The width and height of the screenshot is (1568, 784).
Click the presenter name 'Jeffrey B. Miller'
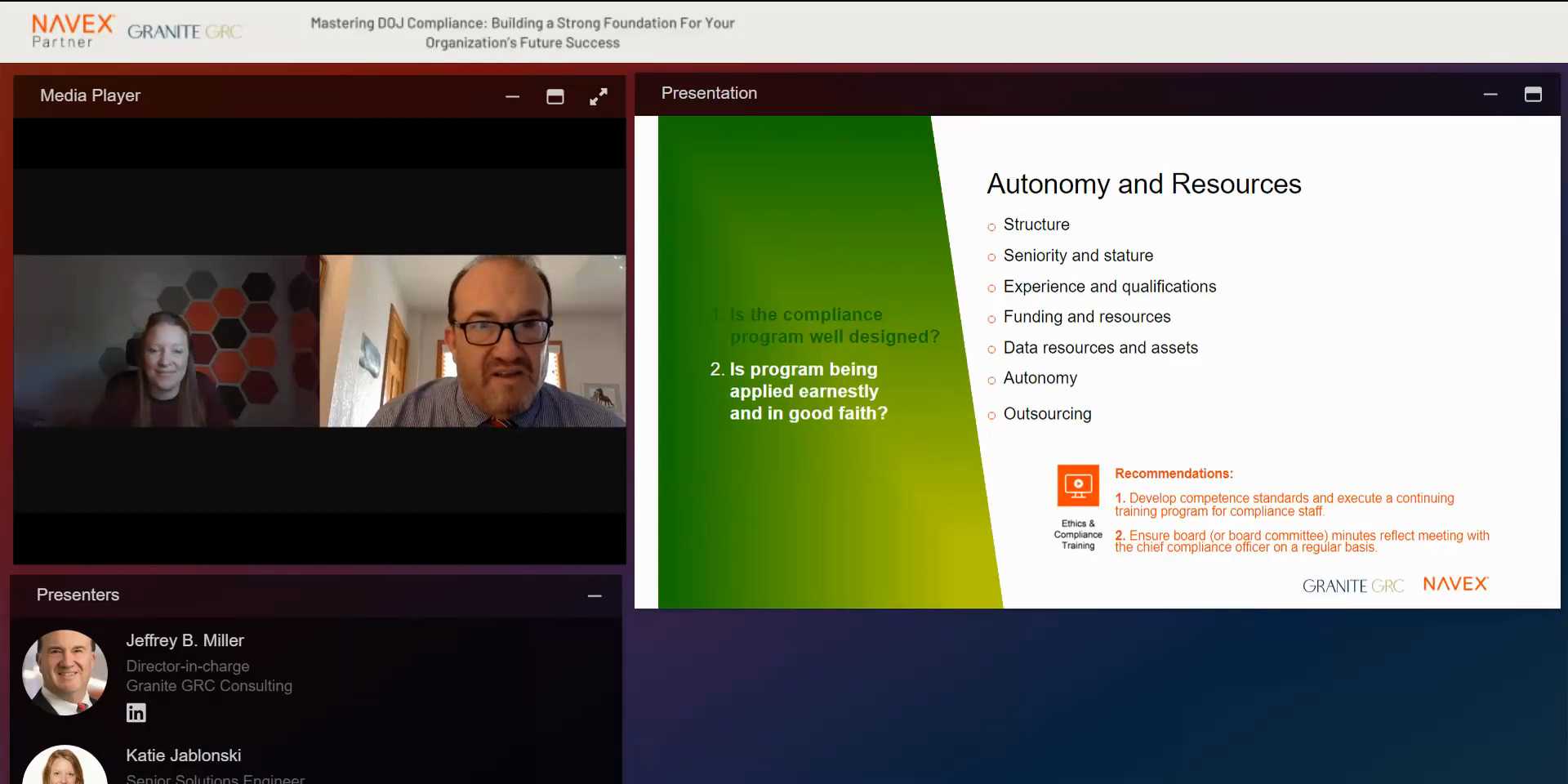[x=185, y=640]
